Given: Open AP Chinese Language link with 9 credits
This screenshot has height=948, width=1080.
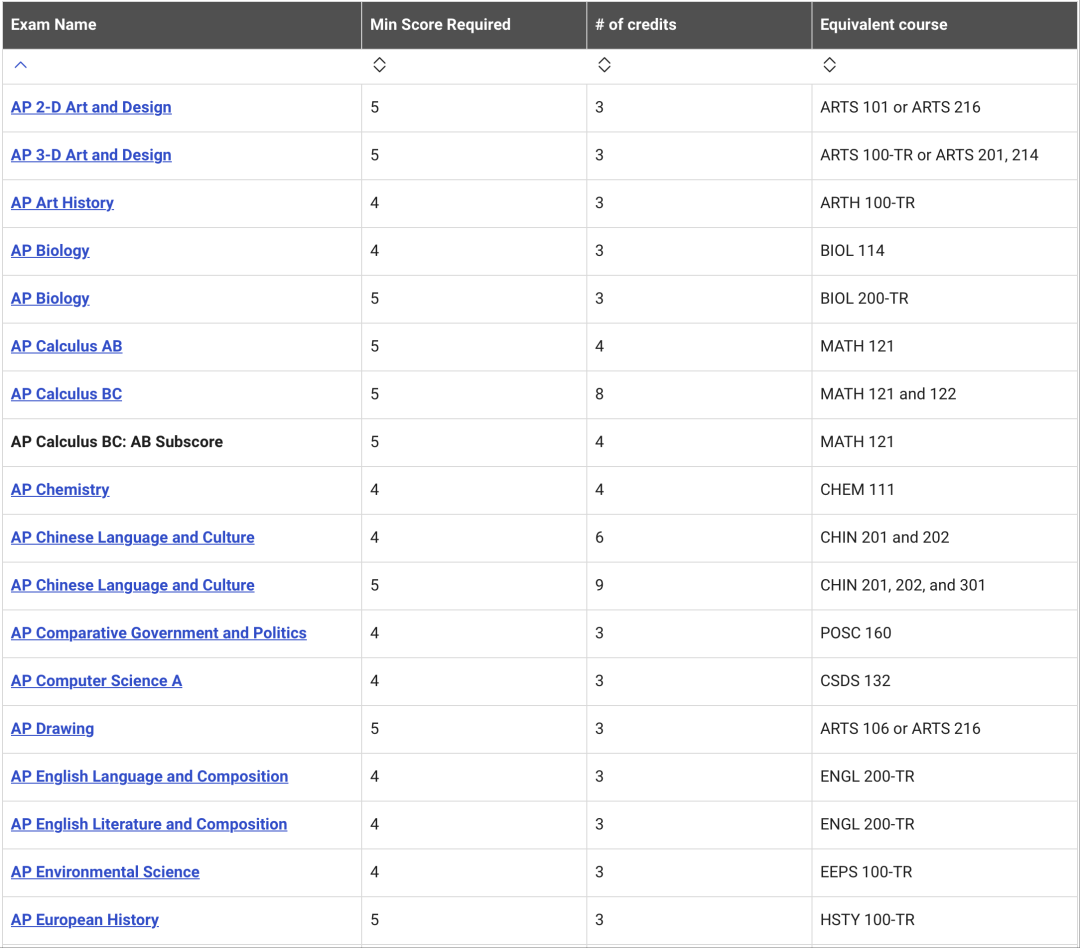Looking at the screenshot, I should coord(132,585).
